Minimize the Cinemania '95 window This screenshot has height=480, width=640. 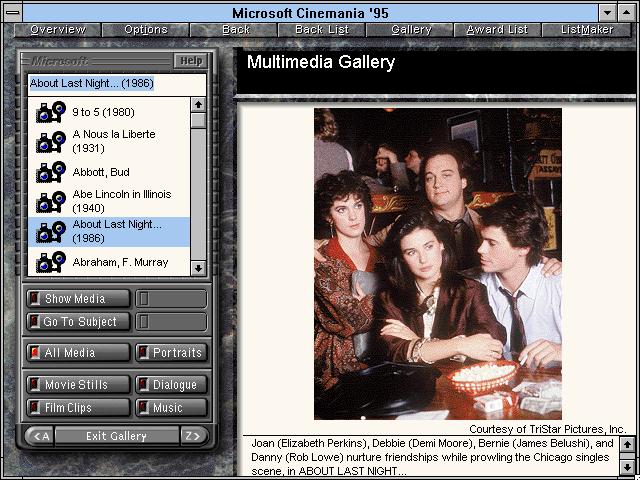[x=607, y=13]
